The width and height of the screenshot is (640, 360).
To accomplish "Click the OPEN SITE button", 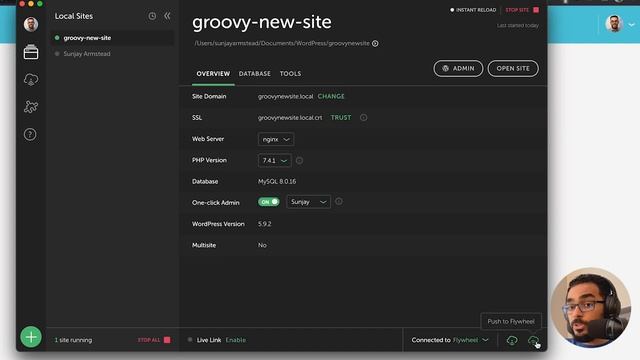I will (x=513, y=69).
